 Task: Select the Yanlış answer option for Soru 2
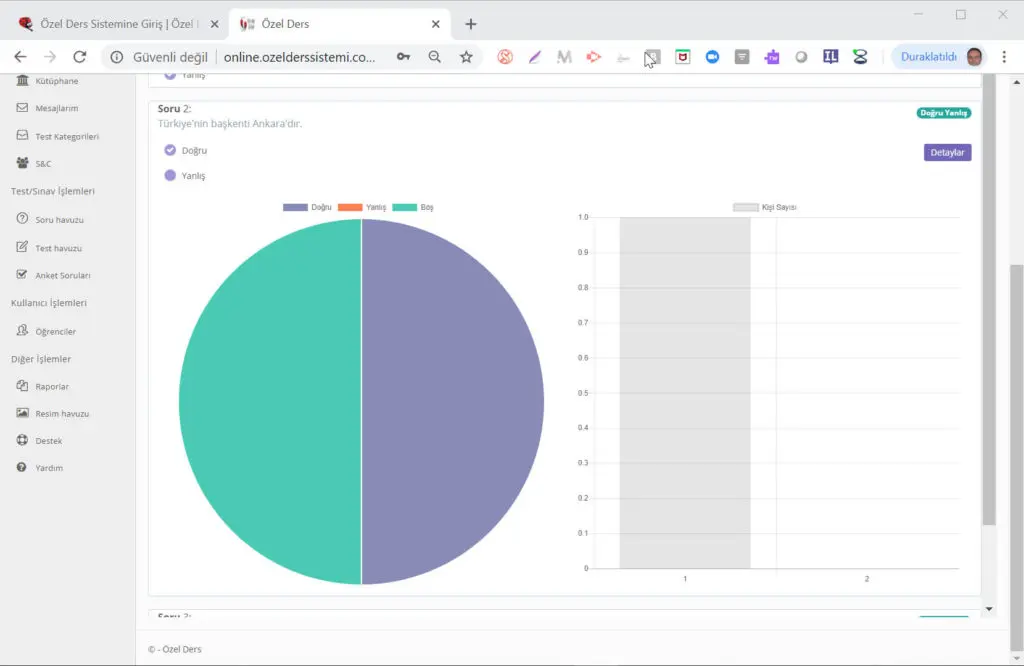170,175
